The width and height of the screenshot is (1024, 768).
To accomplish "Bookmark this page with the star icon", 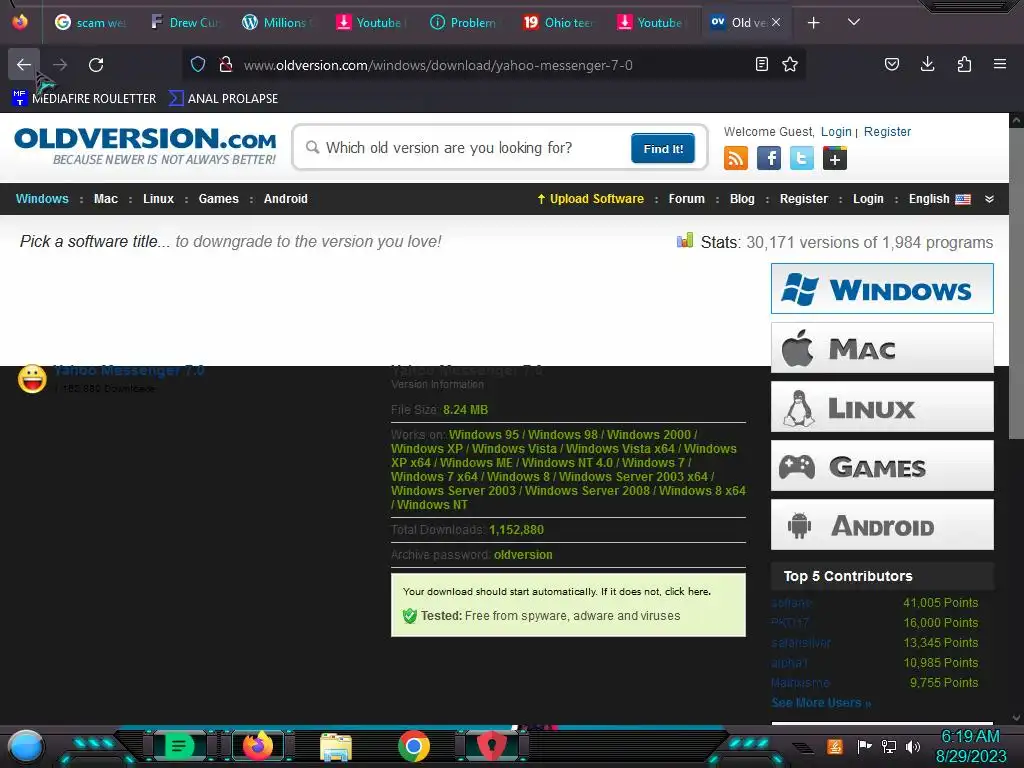I will [x=790, y=64].
